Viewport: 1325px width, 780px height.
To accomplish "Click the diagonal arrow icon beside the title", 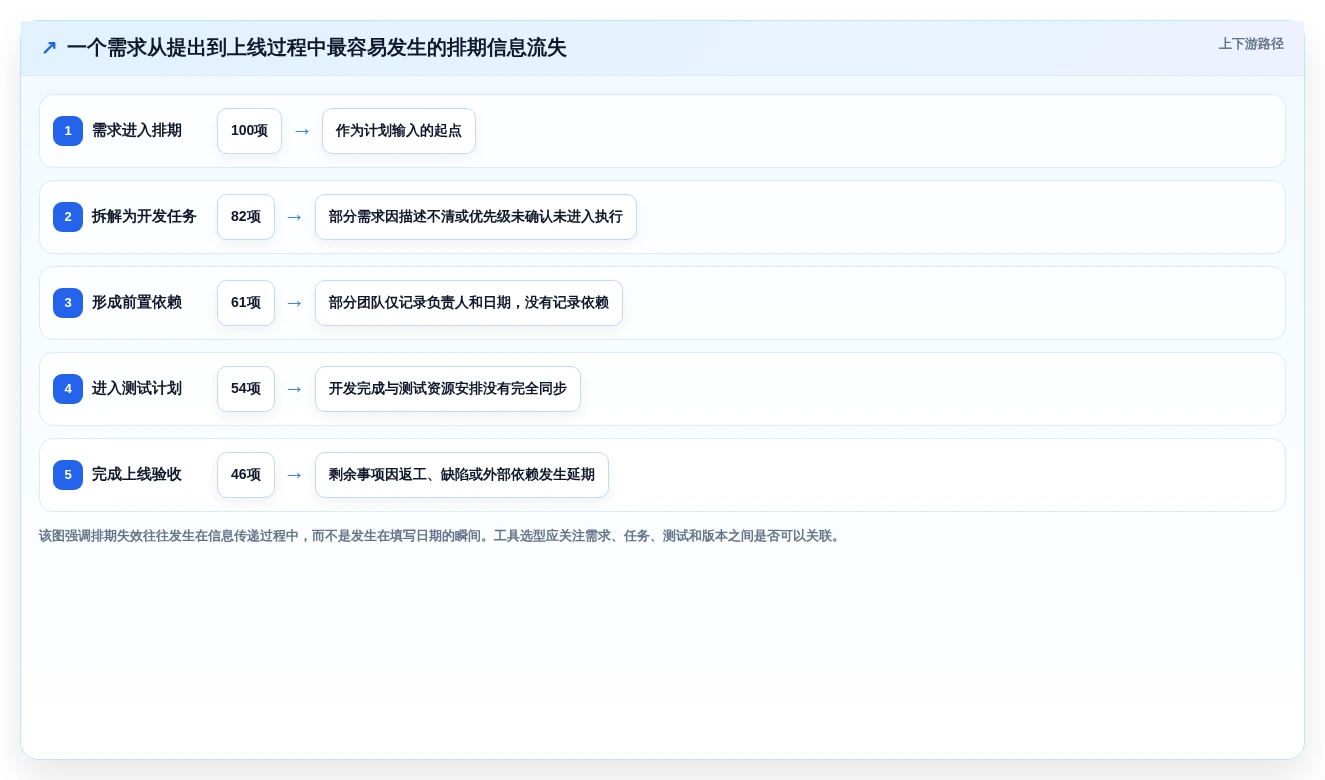I will click(x=49, y=48).
